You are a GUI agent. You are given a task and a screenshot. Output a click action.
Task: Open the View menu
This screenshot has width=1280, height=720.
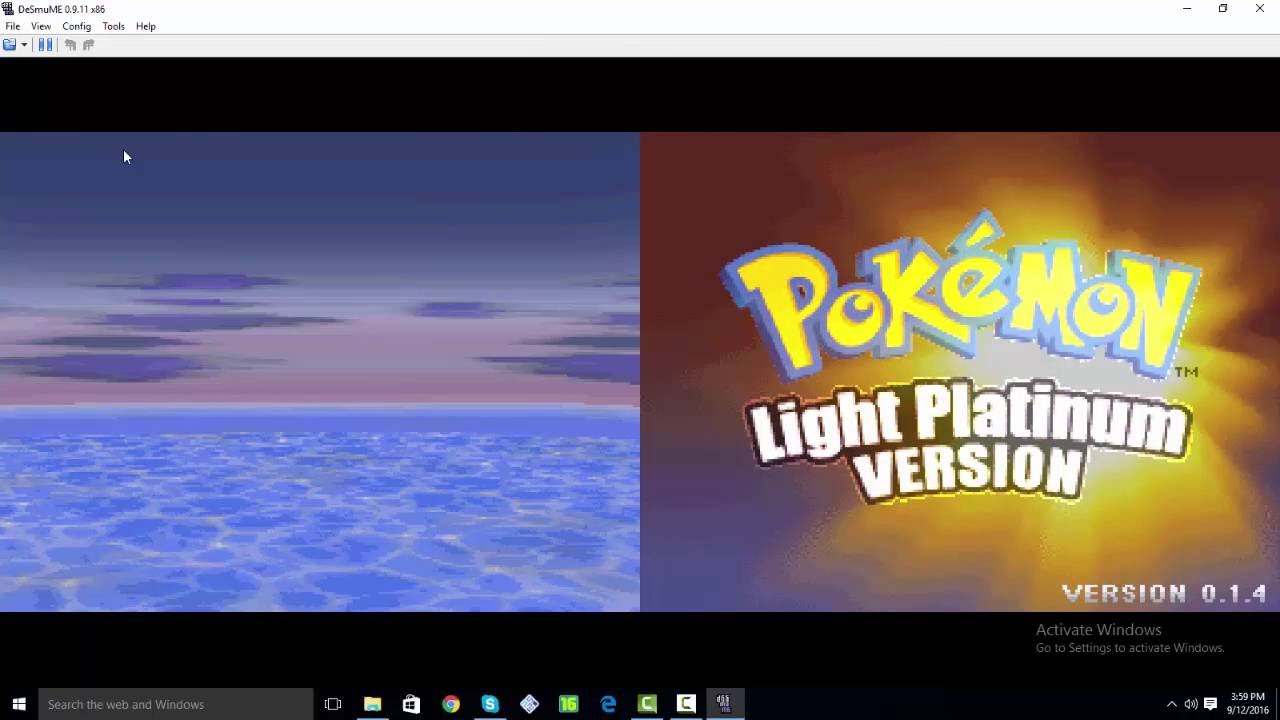(41, 26)
